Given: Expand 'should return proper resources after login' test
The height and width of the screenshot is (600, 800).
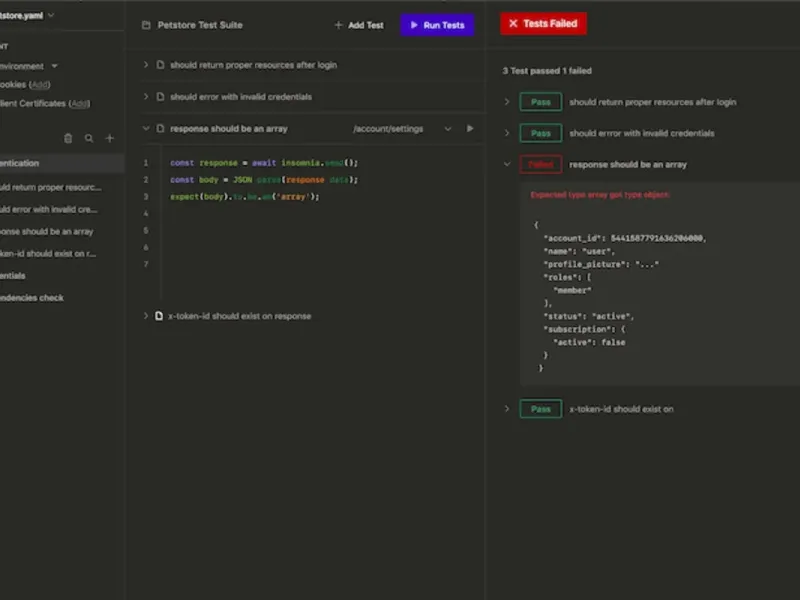Looking at the screenshot, I should click(x=146, y=65).
